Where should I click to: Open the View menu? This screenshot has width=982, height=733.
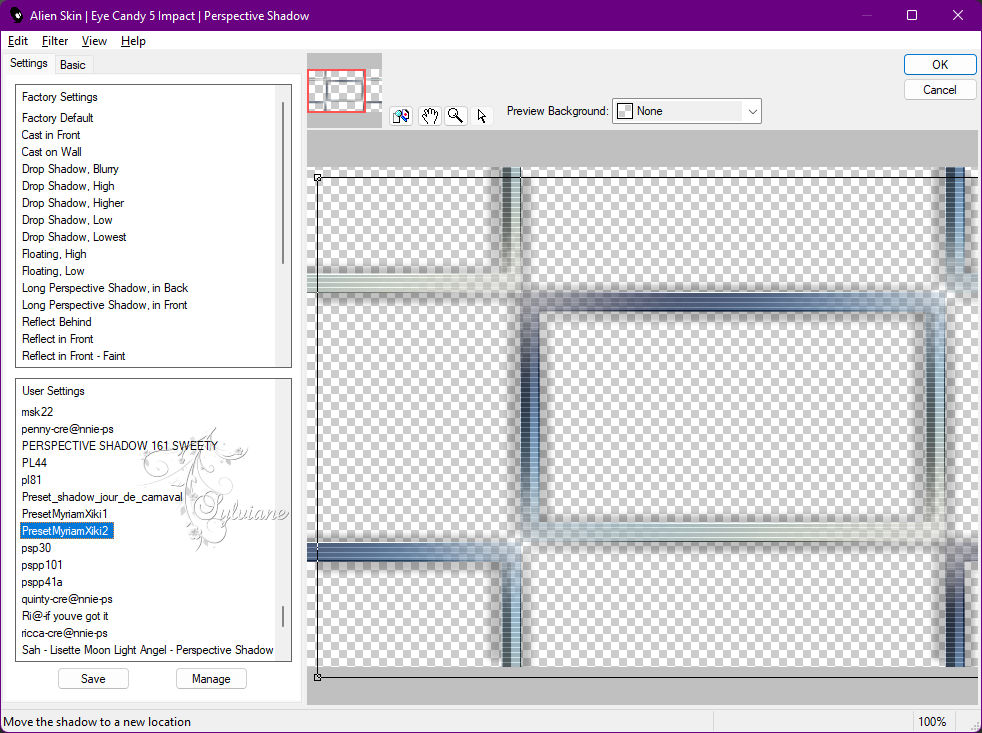coord(94,41)
